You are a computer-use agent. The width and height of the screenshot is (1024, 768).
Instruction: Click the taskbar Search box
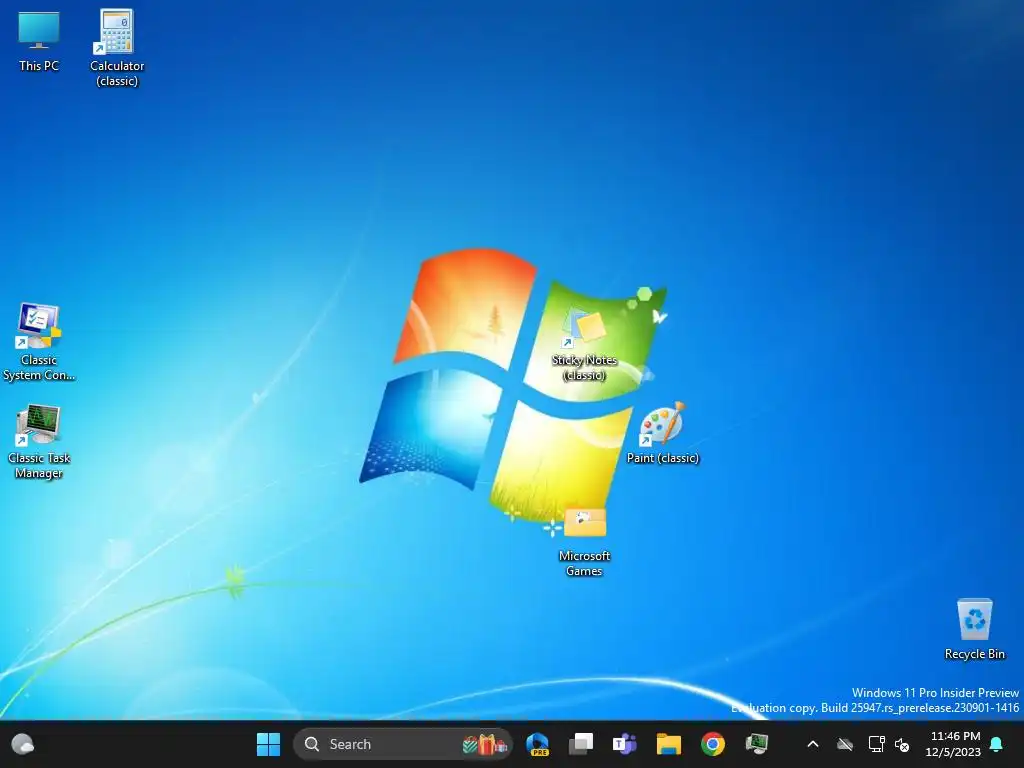click(x=403, y=744)
